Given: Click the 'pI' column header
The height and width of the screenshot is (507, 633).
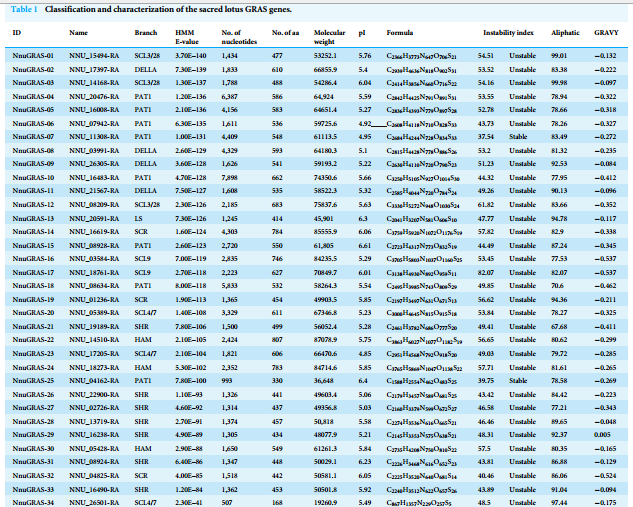Looking at the screenshot, I should pyautogui.click(x=362, y=33).
